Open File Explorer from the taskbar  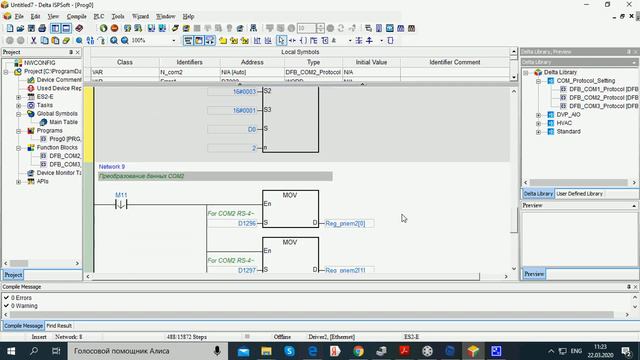(267, 351)
